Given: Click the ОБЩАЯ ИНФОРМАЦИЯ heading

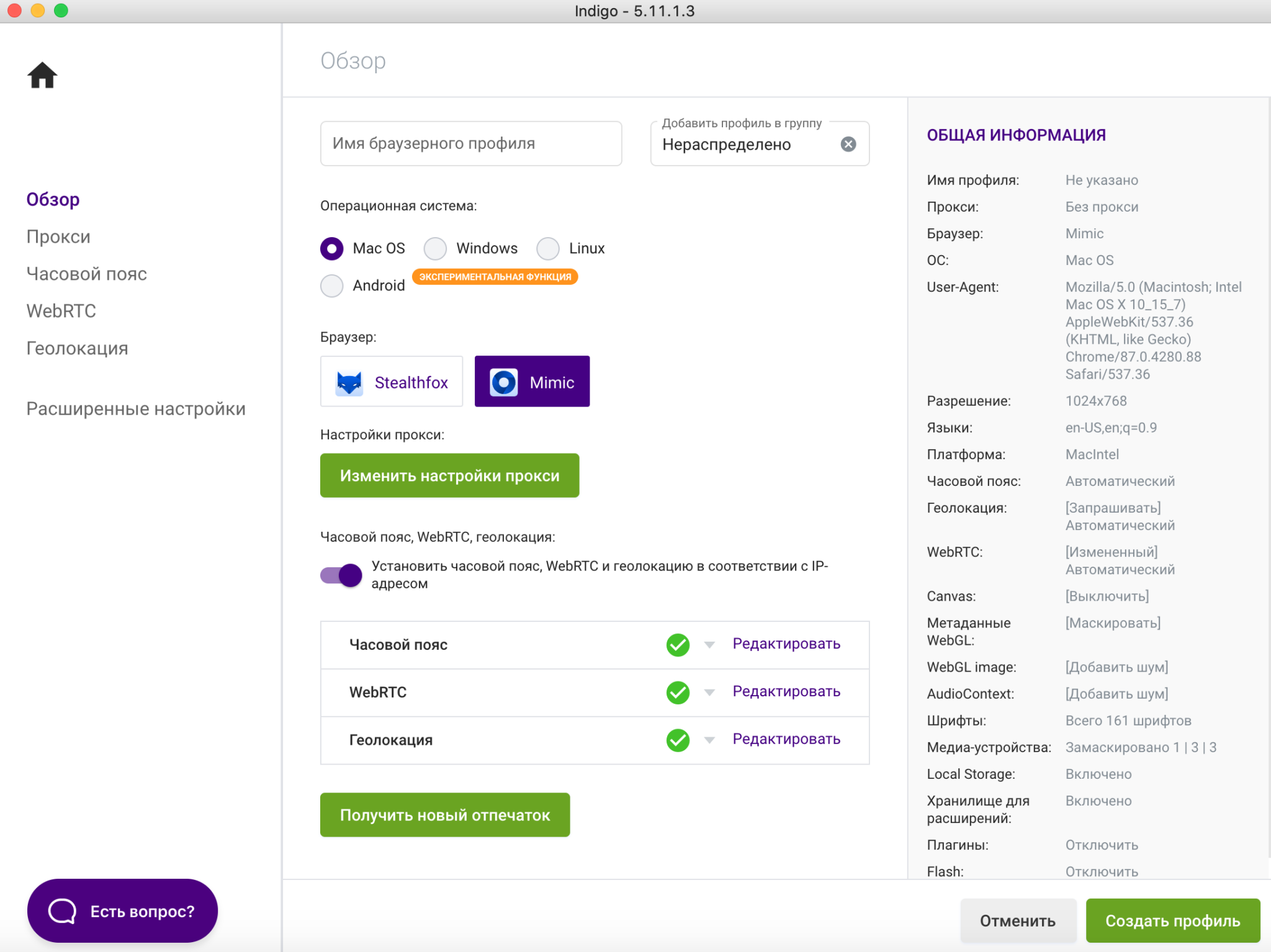Looking at the screenshot, I should [x=1016, y=135].
